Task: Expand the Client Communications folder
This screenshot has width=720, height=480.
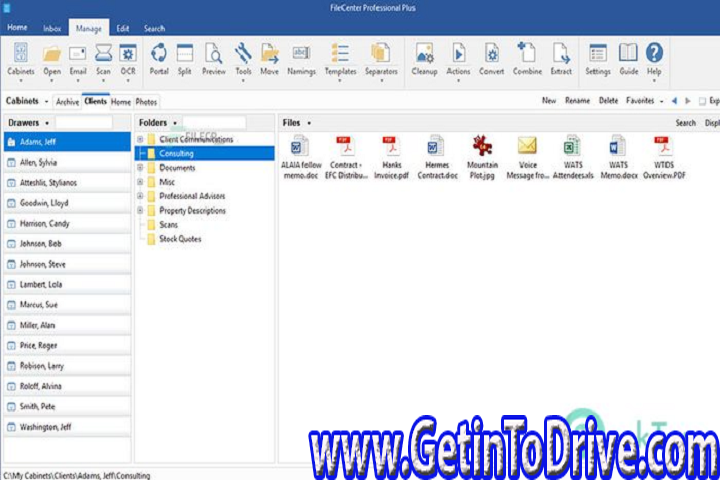Action: 141,139
